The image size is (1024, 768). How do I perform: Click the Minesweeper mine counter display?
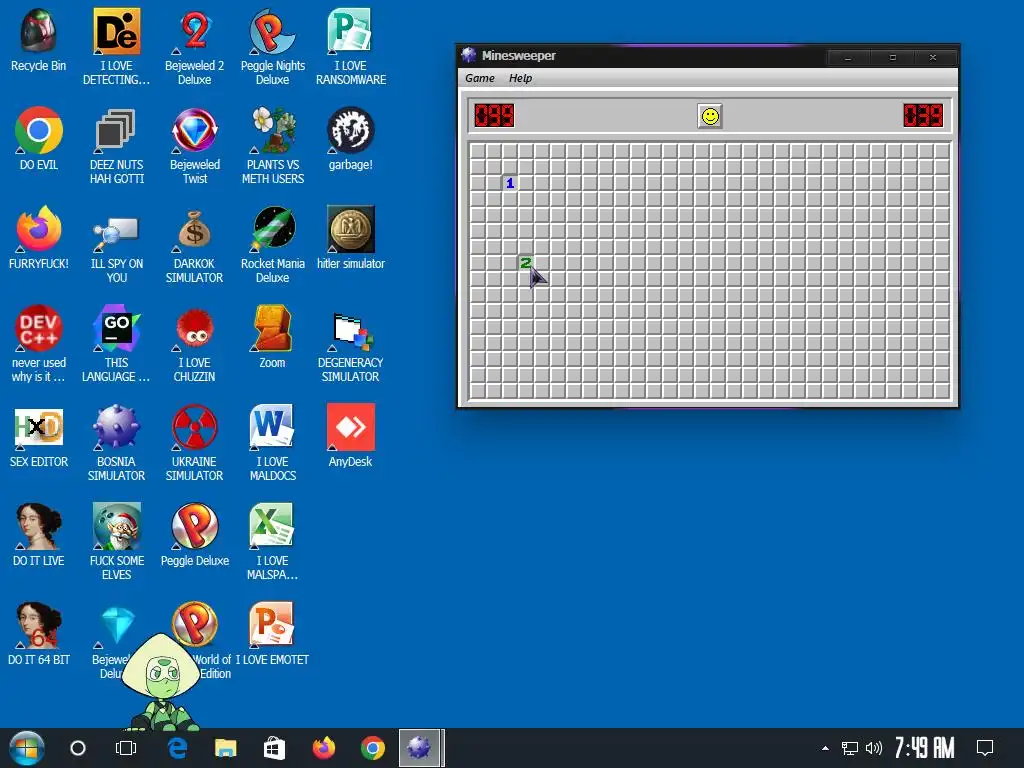494,116
